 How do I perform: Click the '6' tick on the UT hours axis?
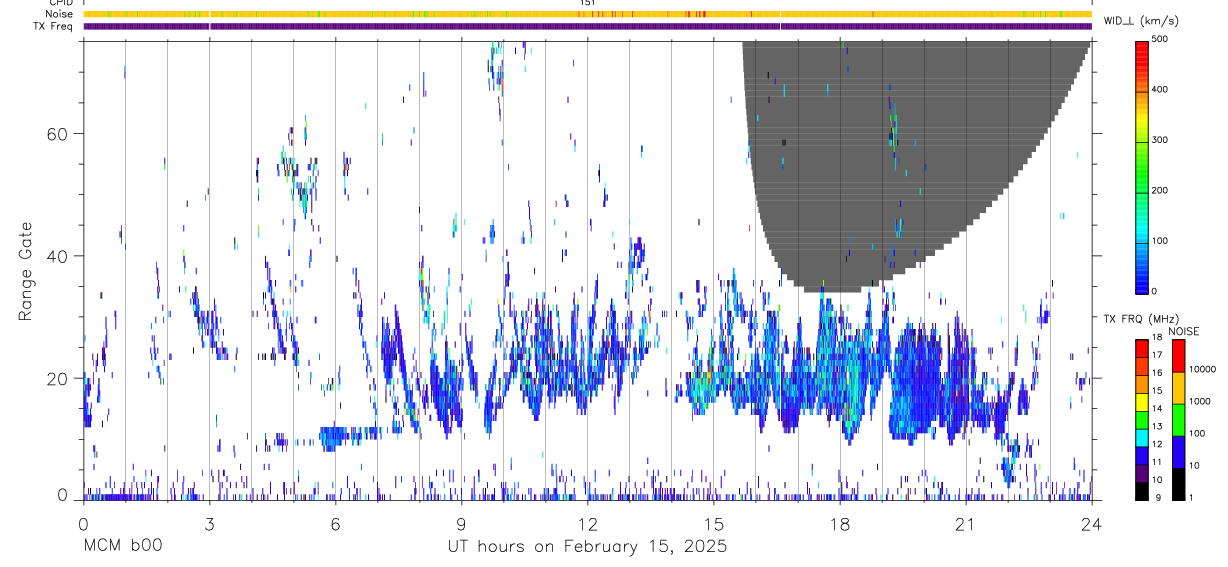pos(335,523)
